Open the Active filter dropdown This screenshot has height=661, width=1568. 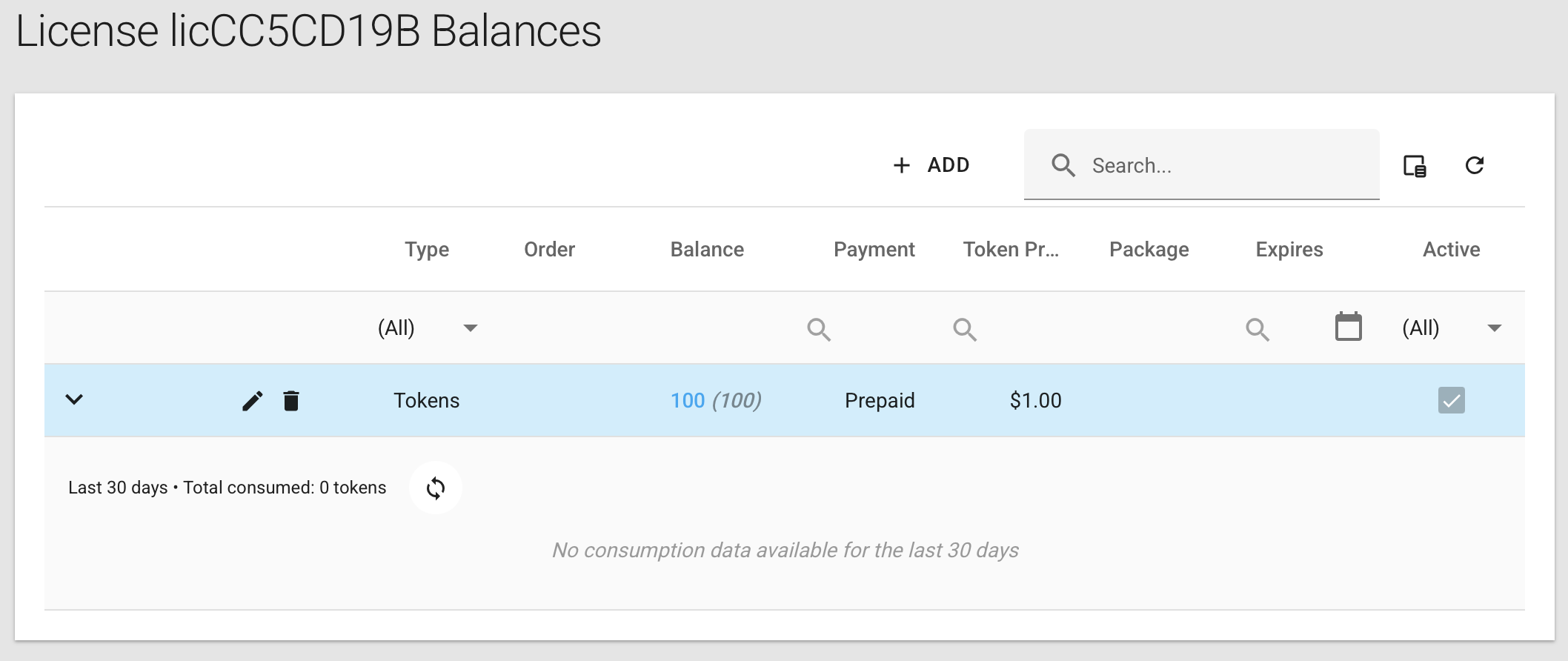[x=1494, y=328]
